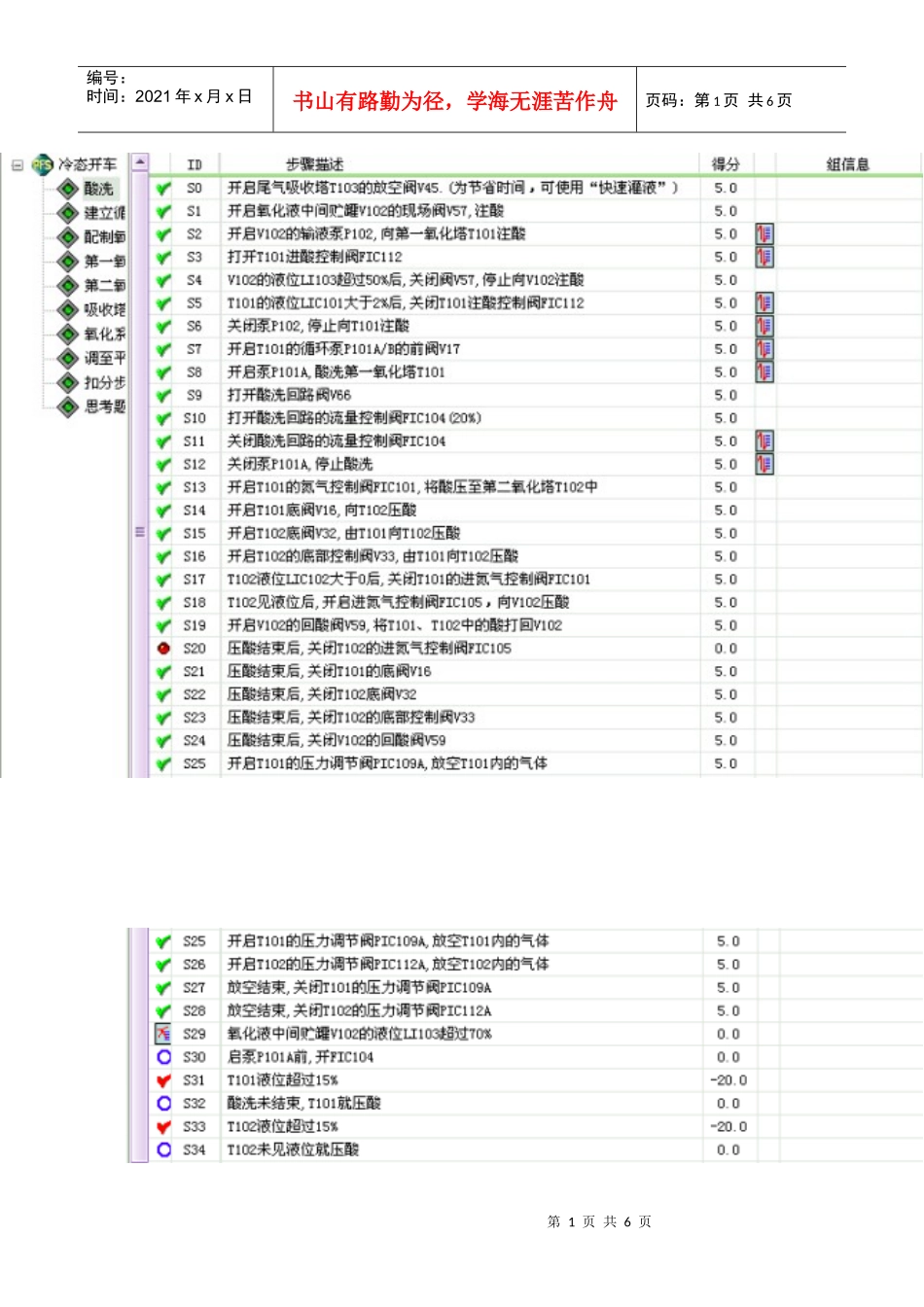This screenshot has width=924, height=1307.
Task: Open the 建立循 tree node
Action: [104, 213]
